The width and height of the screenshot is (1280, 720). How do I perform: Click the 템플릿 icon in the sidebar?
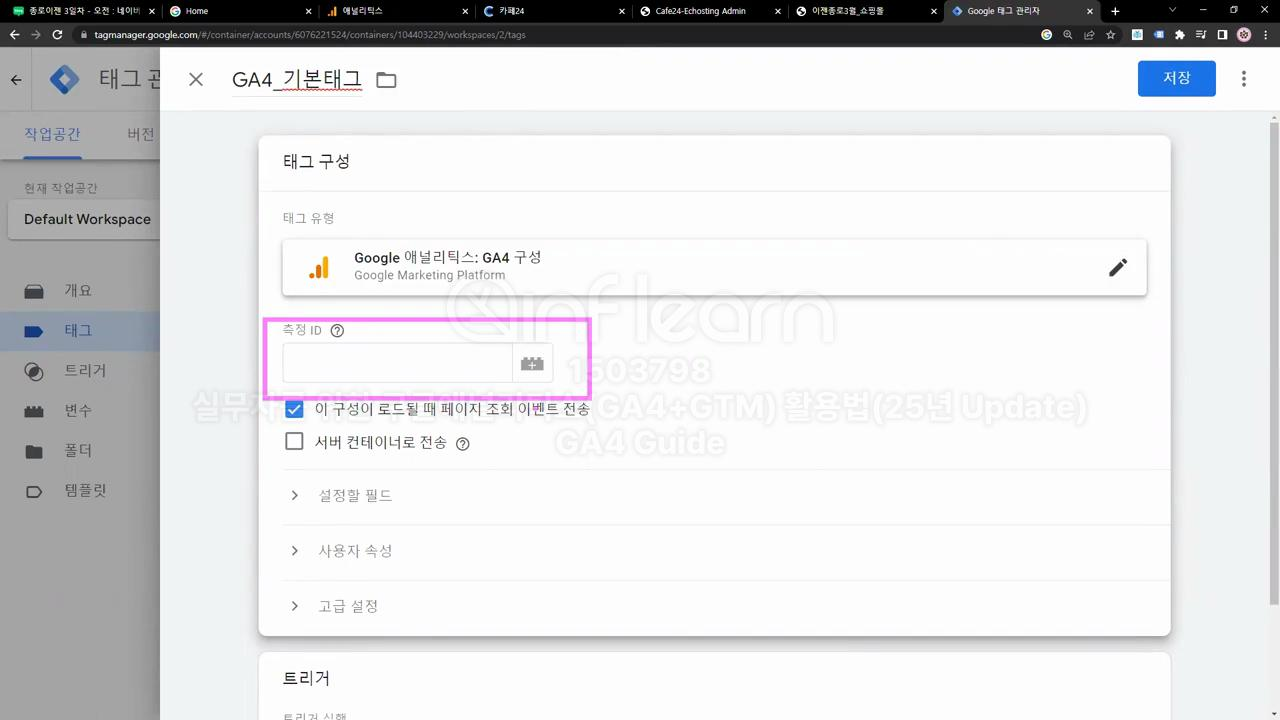point(34,491)
